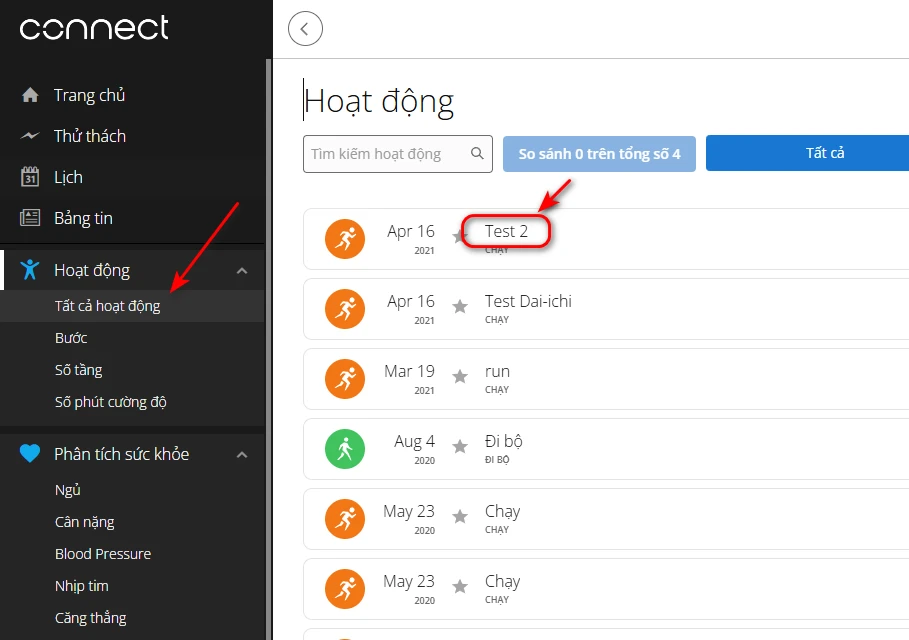Click the Aug 4 2020 date text
The height and width of the screenshot is (640, 909).
[x=414, y=449]
